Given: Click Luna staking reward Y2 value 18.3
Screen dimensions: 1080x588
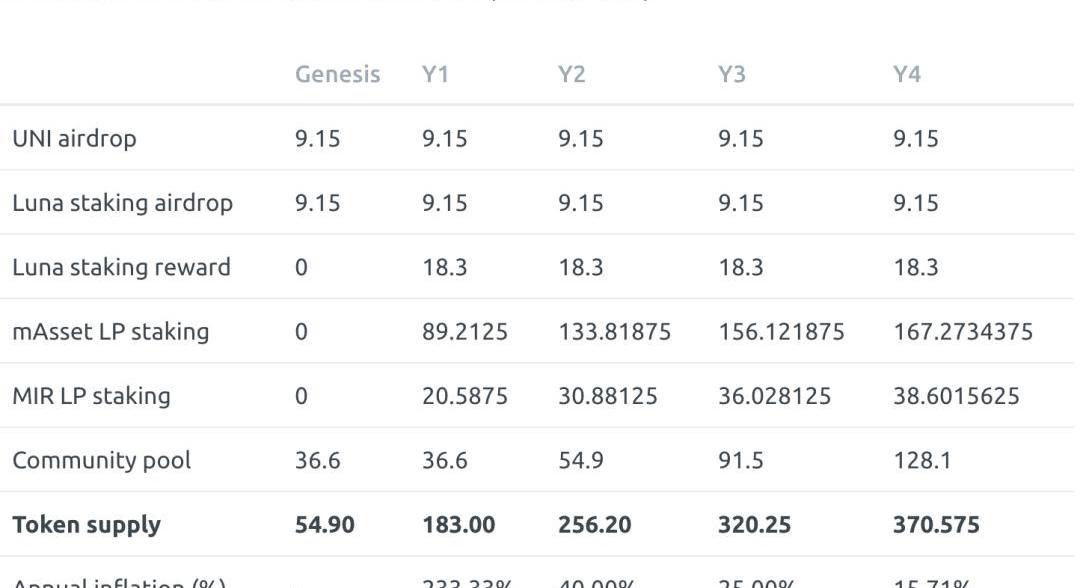Looking at the screenshot, I should (x=580, y=267).
